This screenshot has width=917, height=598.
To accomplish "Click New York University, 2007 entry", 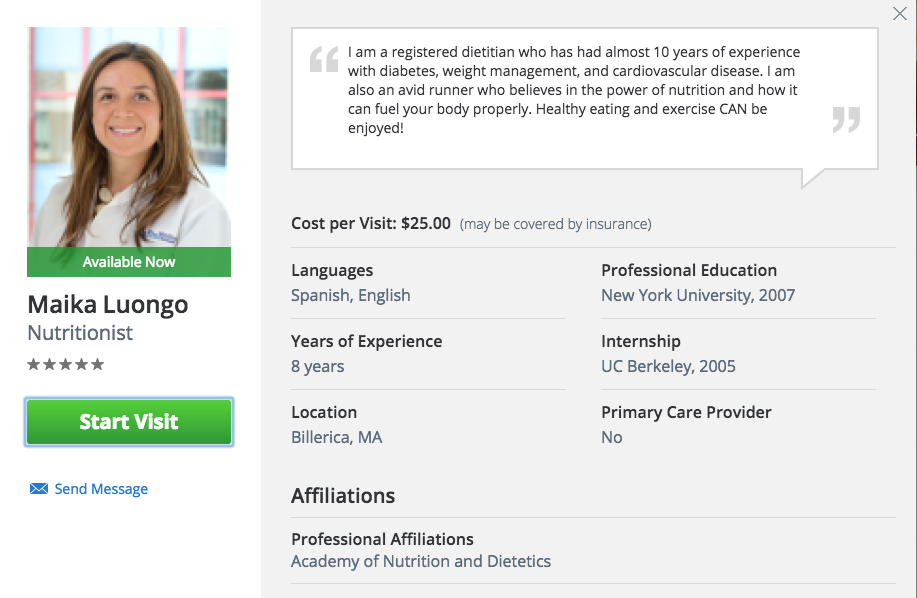I will tap(698, 295).
